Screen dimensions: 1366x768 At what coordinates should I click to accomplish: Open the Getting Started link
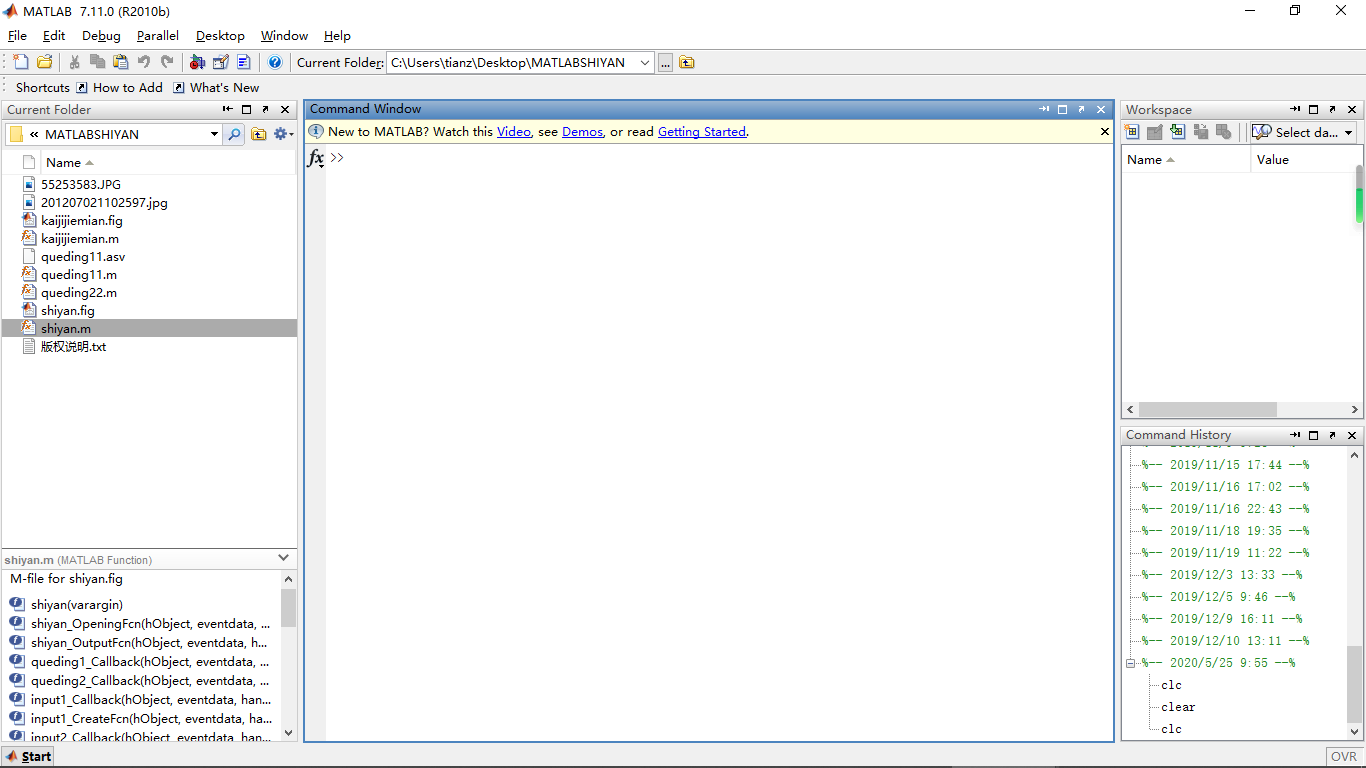(702, 131)
